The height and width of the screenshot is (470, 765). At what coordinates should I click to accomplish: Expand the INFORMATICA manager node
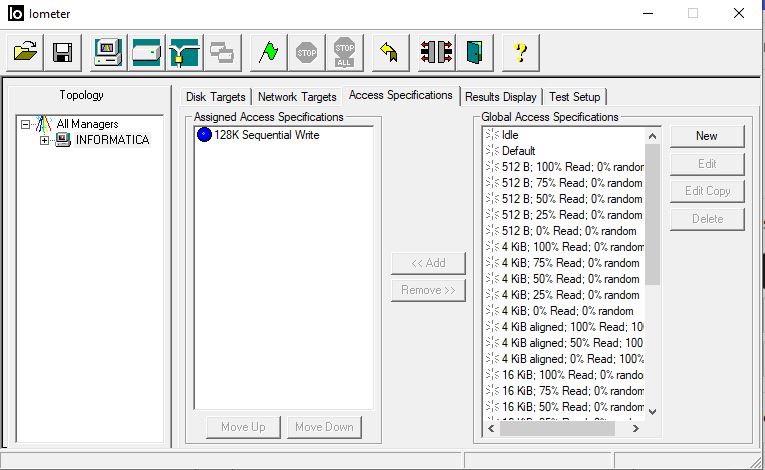coord(44,140)
